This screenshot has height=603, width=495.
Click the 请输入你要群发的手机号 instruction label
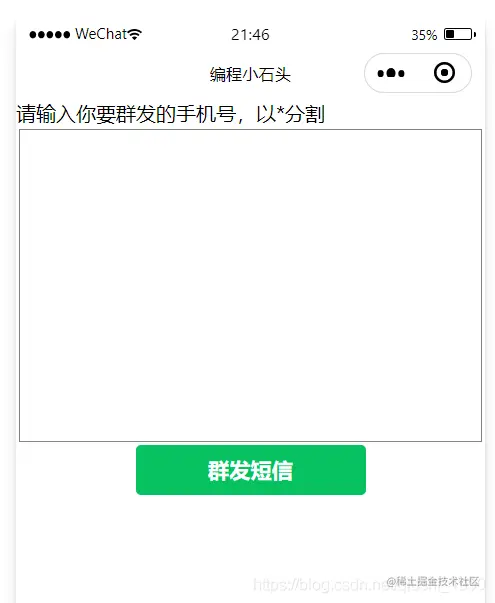[x=126, y=114]
